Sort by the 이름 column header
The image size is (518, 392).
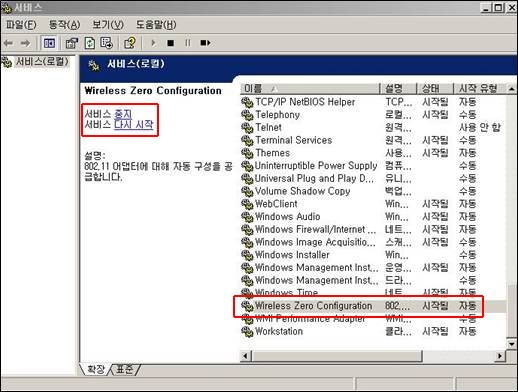coord(310,89)
